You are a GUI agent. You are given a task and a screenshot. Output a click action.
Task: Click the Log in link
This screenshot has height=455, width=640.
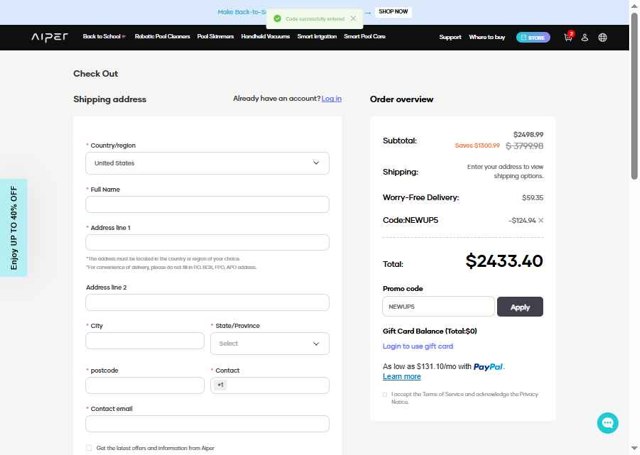331,99
